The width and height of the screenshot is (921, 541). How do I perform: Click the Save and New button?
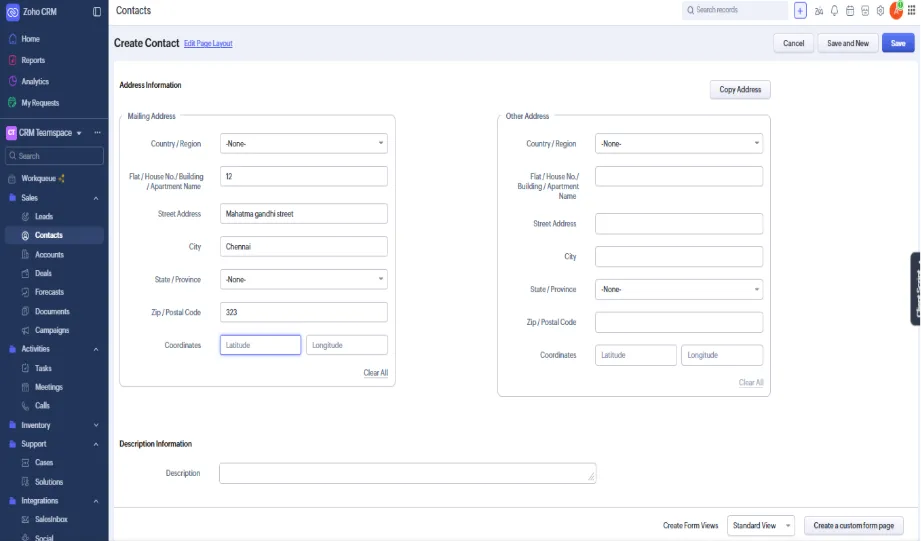(848, 43)
